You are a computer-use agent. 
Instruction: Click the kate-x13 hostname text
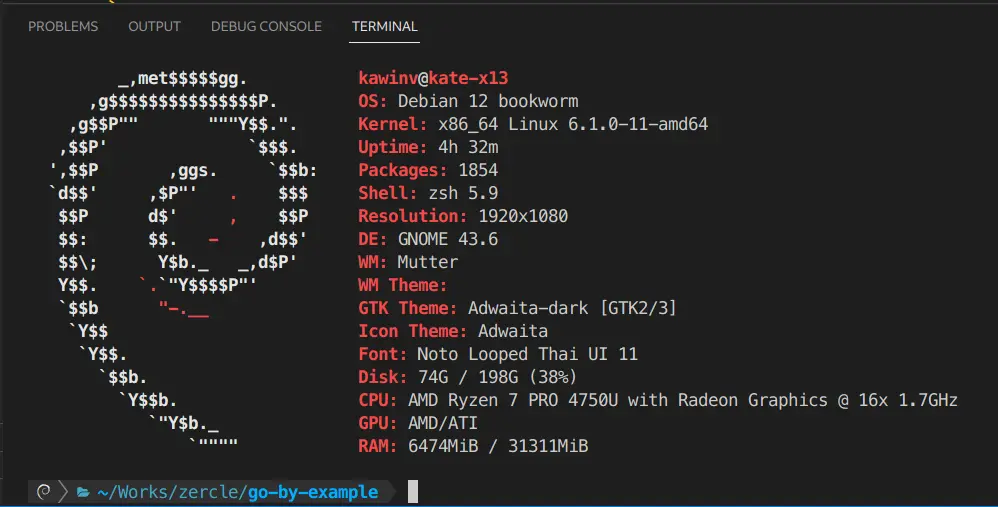point(478,78)
